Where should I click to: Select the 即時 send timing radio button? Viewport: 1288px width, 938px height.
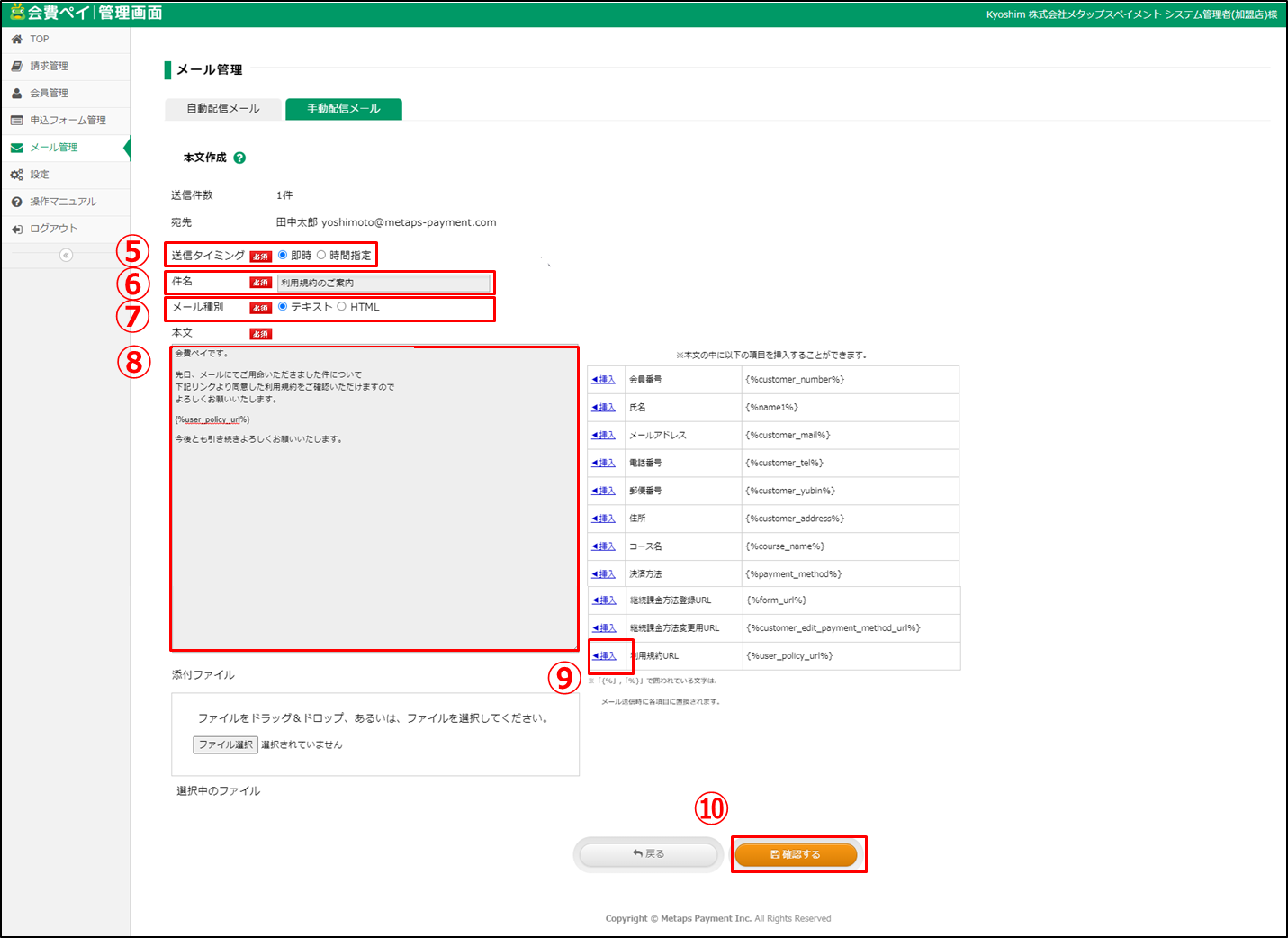pyautogui.click(x=283, y=255)
